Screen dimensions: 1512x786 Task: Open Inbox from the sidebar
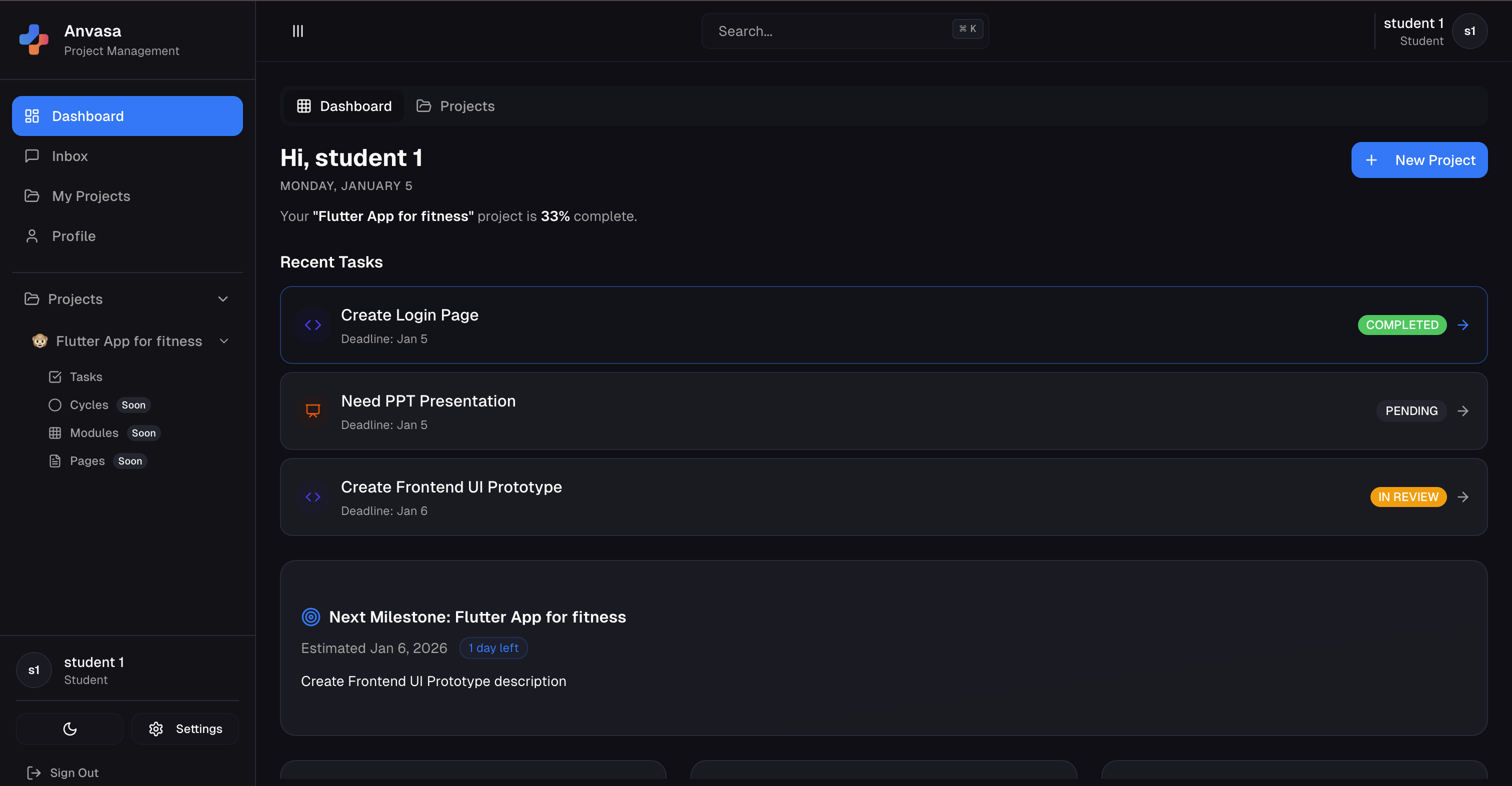[69, 156]
